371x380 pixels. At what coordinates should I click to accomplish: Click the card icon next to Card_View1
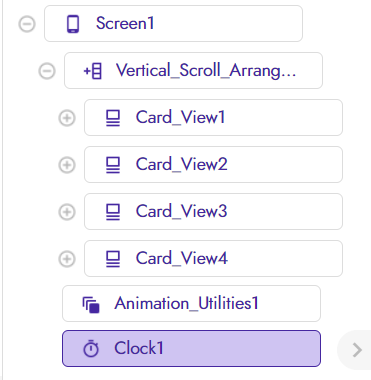[113, 118]
